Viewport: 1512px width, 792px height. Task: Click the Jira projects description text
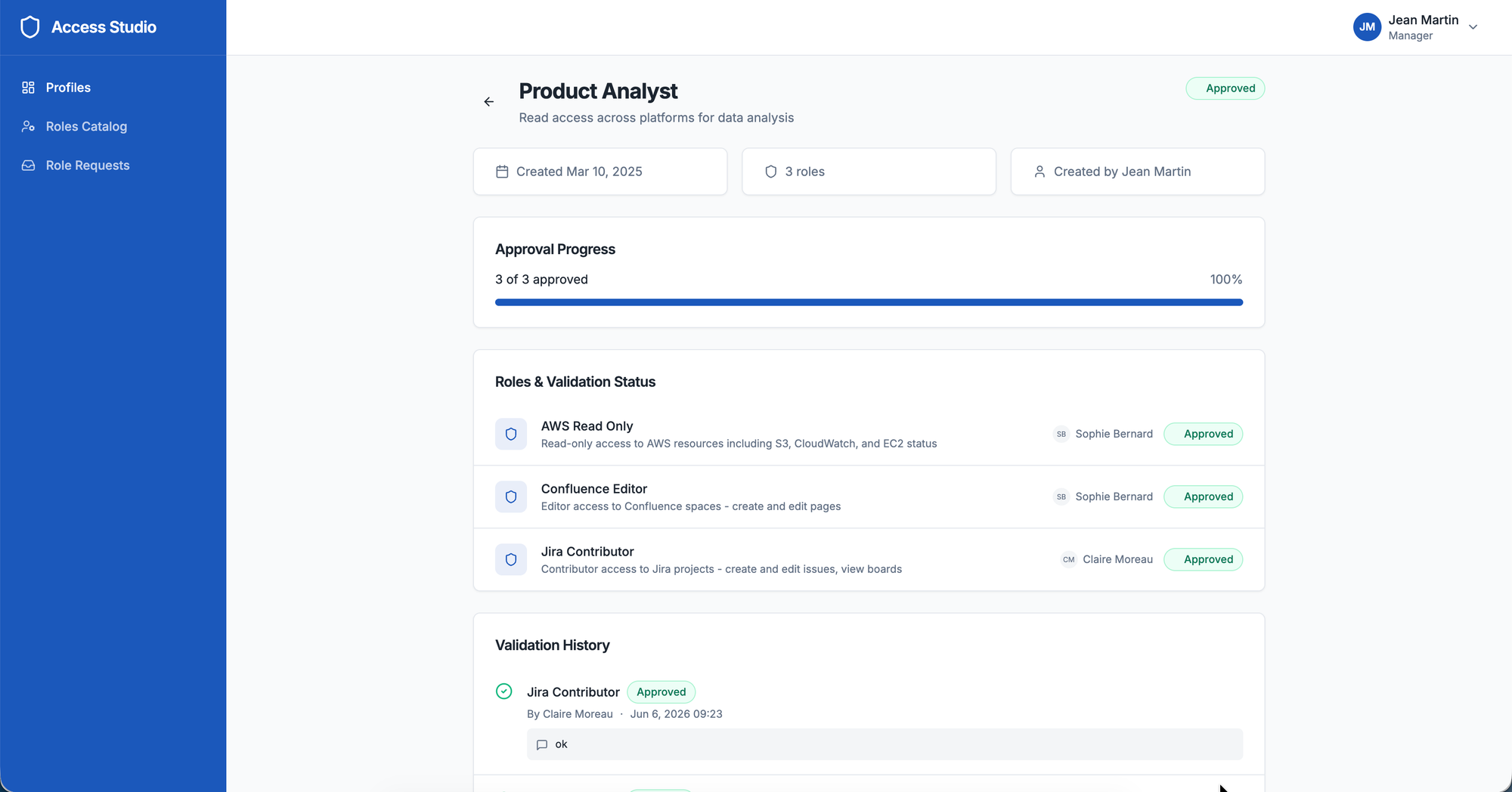coord(721,569)
